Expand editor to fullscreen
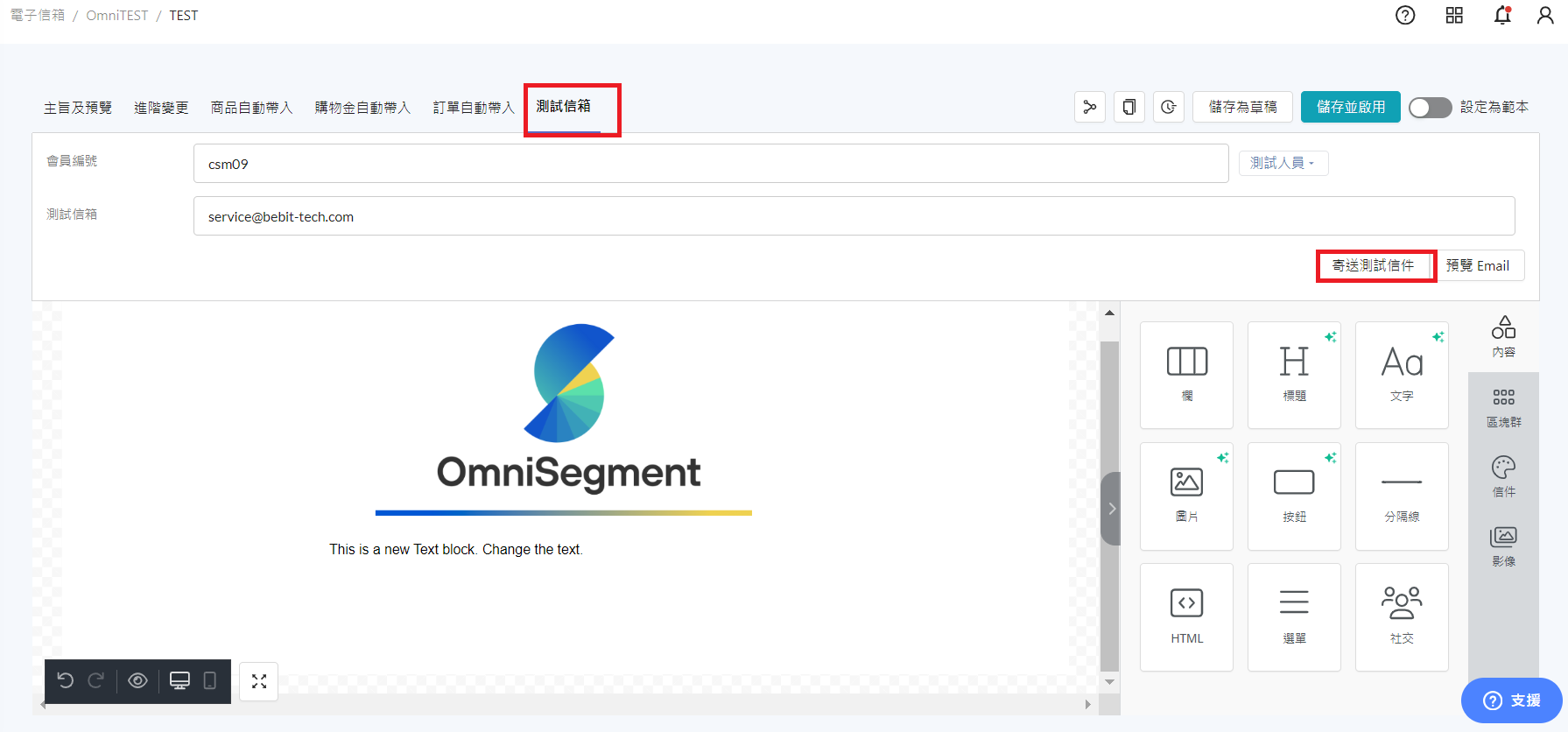 [258, 681]
